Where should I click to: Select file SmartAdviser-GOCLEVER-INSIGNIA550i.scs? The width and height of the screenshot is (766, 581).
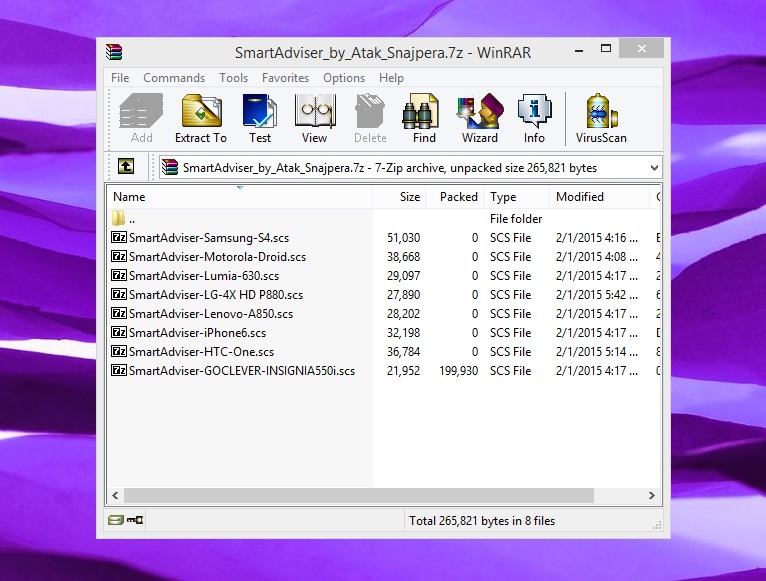point(242,370)
